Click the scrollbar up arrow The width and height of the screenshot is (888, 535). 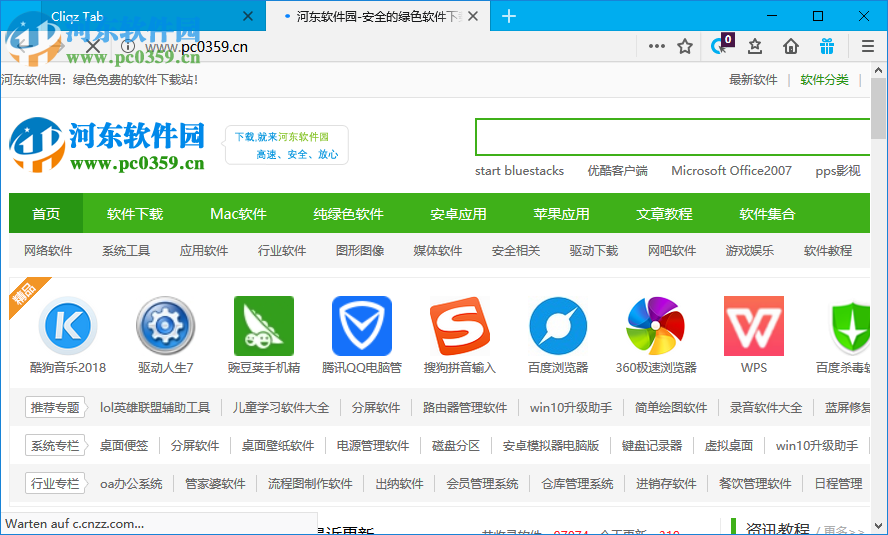click(878, 70)
